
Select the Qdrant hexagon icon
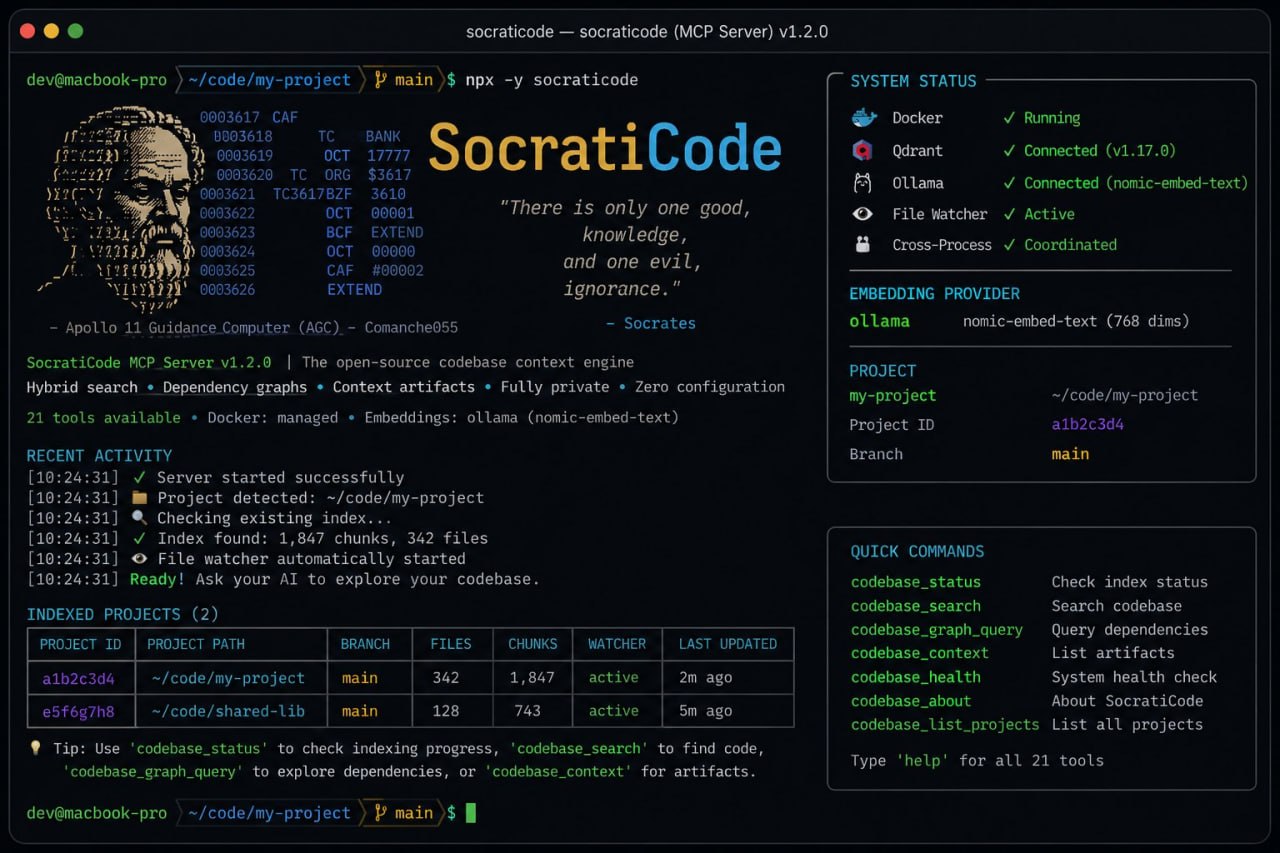[x=862, y=150]
